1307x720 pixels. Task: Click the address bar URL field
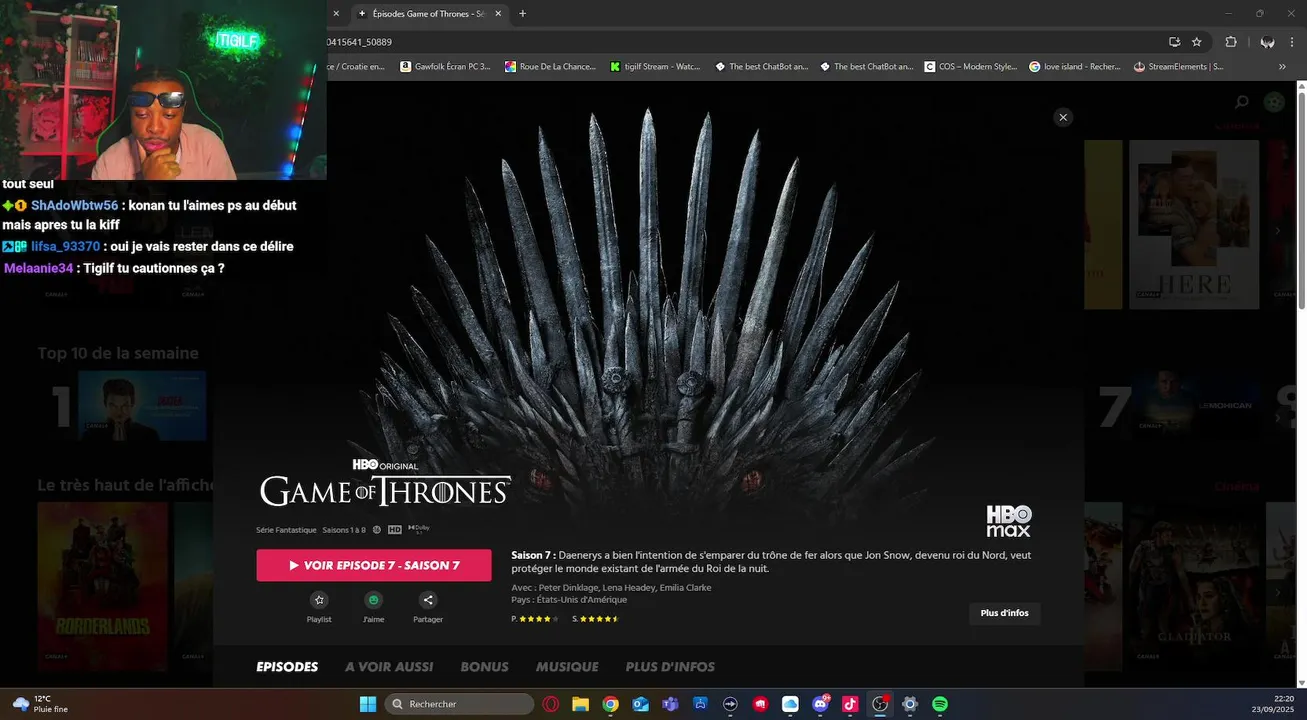740,42
